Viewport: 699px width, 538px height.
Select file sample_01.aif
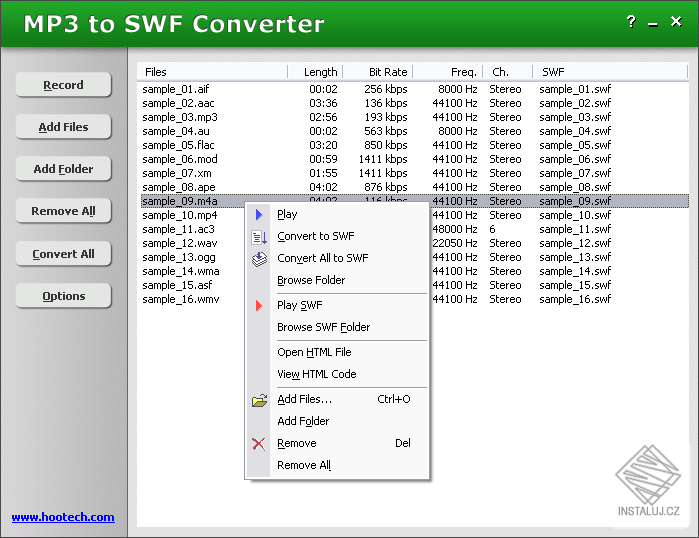click(x=176, y=89)
